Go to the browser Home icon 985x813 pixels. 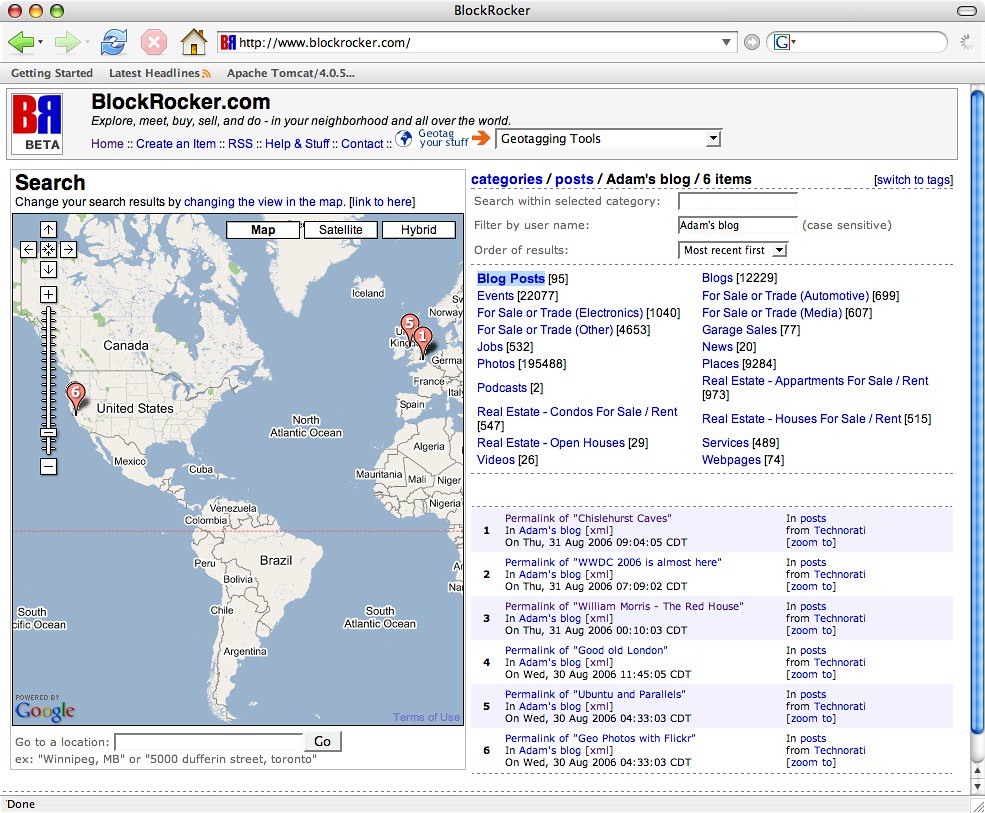(x=193, y=42)
